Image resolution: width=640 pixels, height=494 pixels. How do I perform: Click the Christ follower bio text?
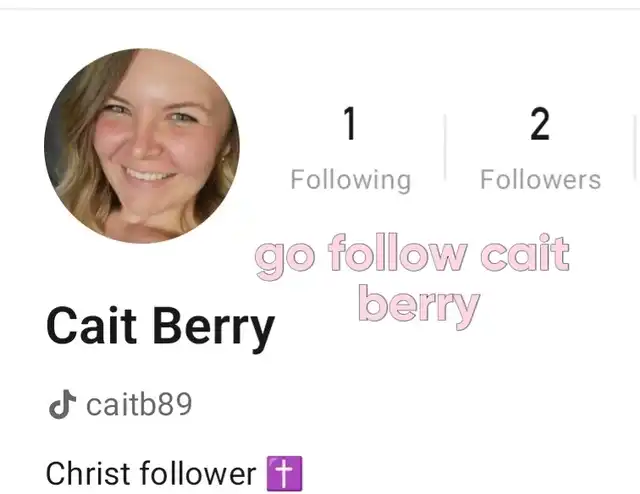pyautogui.click(x=151, y=474)
